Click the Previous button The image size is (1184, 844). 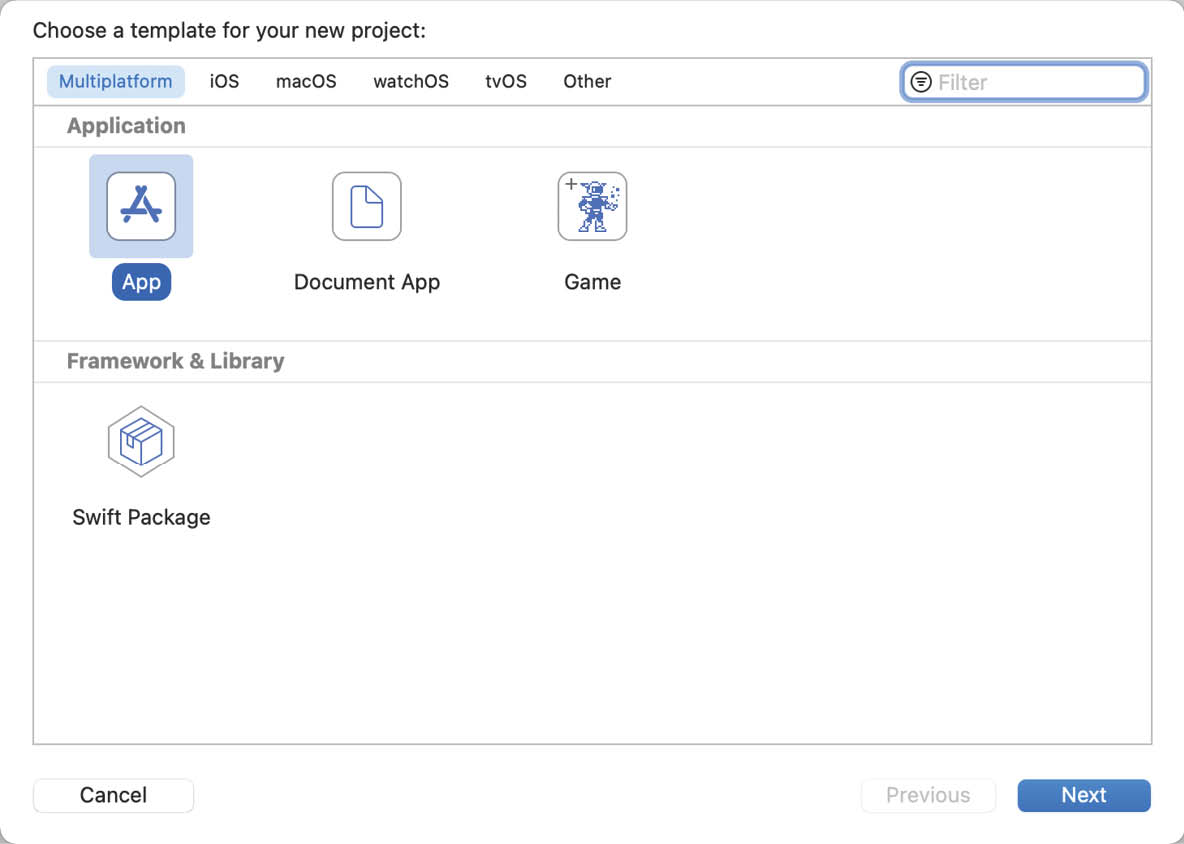(x=928, y=796)
